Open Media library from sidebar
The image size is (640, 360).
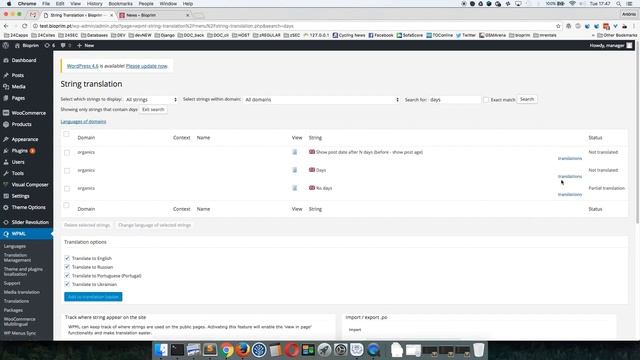coord(18,87)
